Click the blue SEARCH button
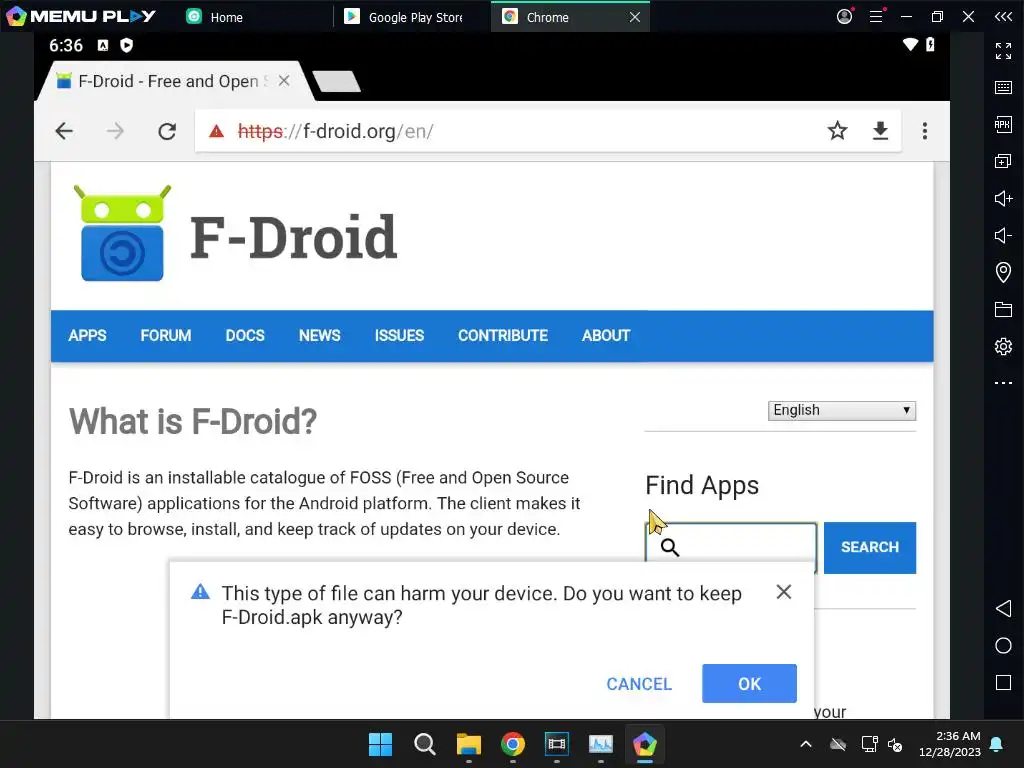This screenshot has height=768, width=1024. tap(870, 547)
